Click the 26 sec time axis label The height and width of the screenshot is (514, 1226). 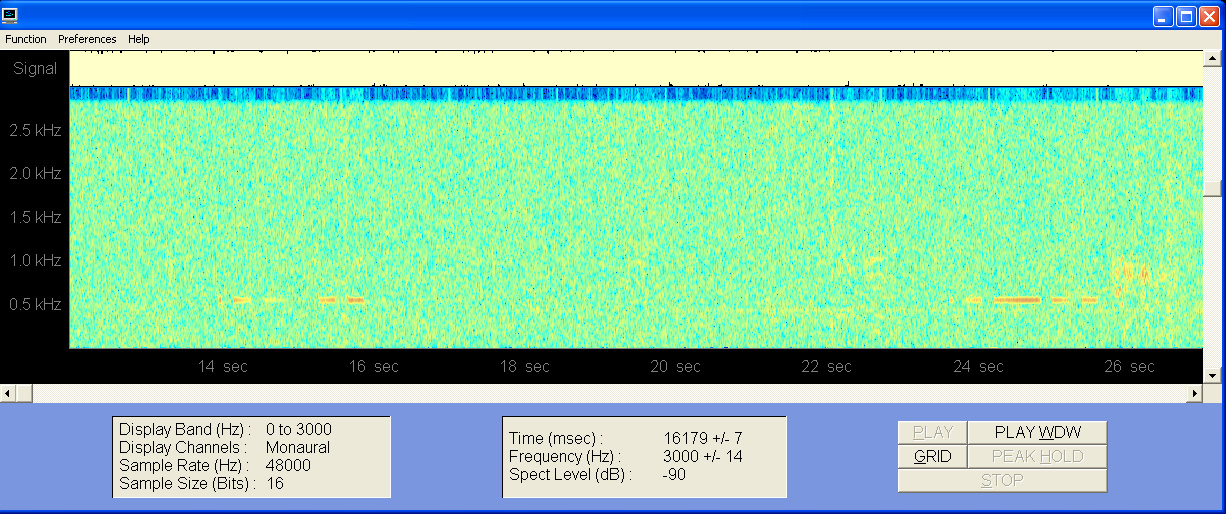pos(1129,367)
